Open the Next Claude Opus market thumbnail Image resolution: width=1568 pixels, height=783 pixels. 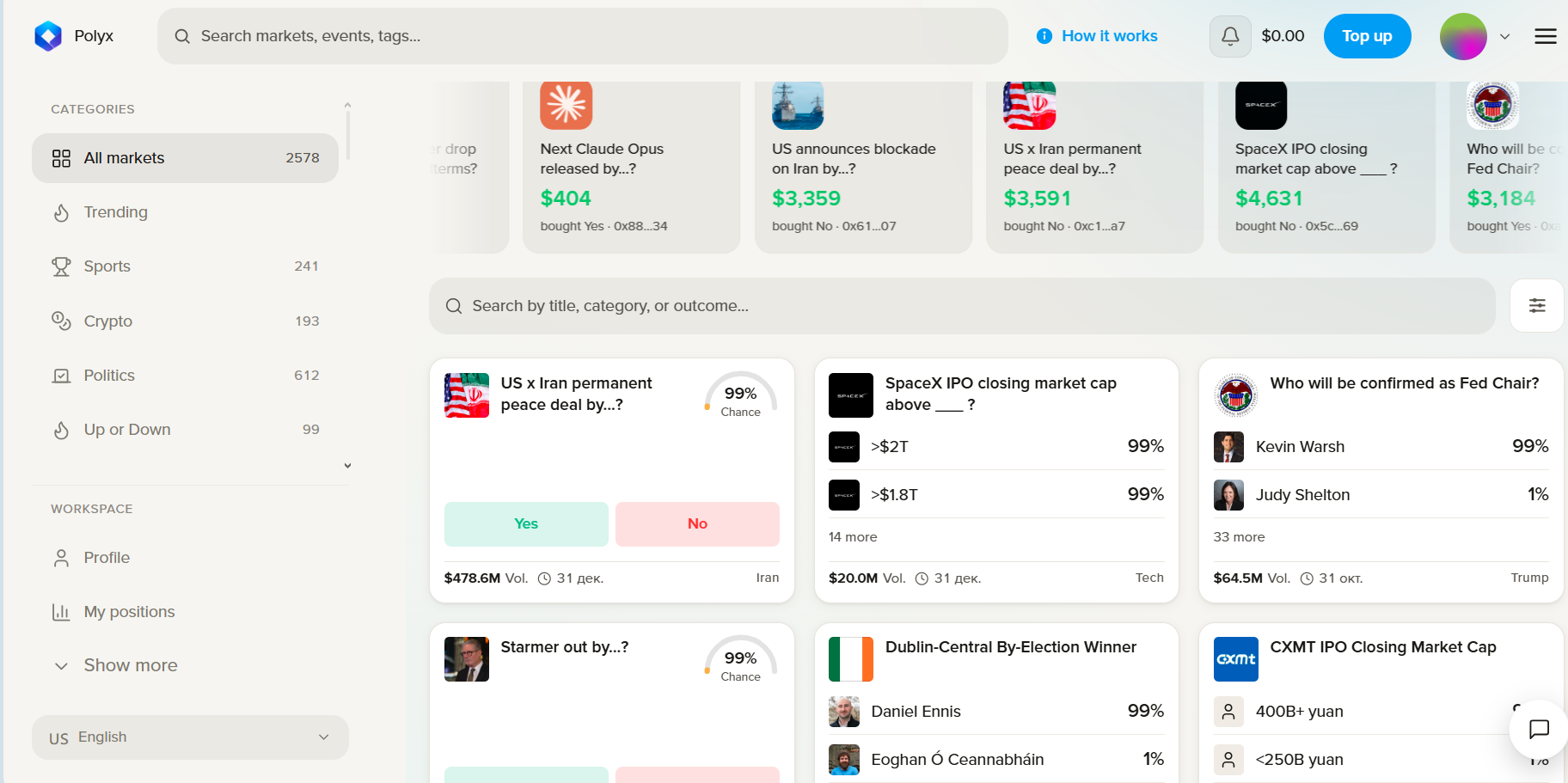(566, 105)
